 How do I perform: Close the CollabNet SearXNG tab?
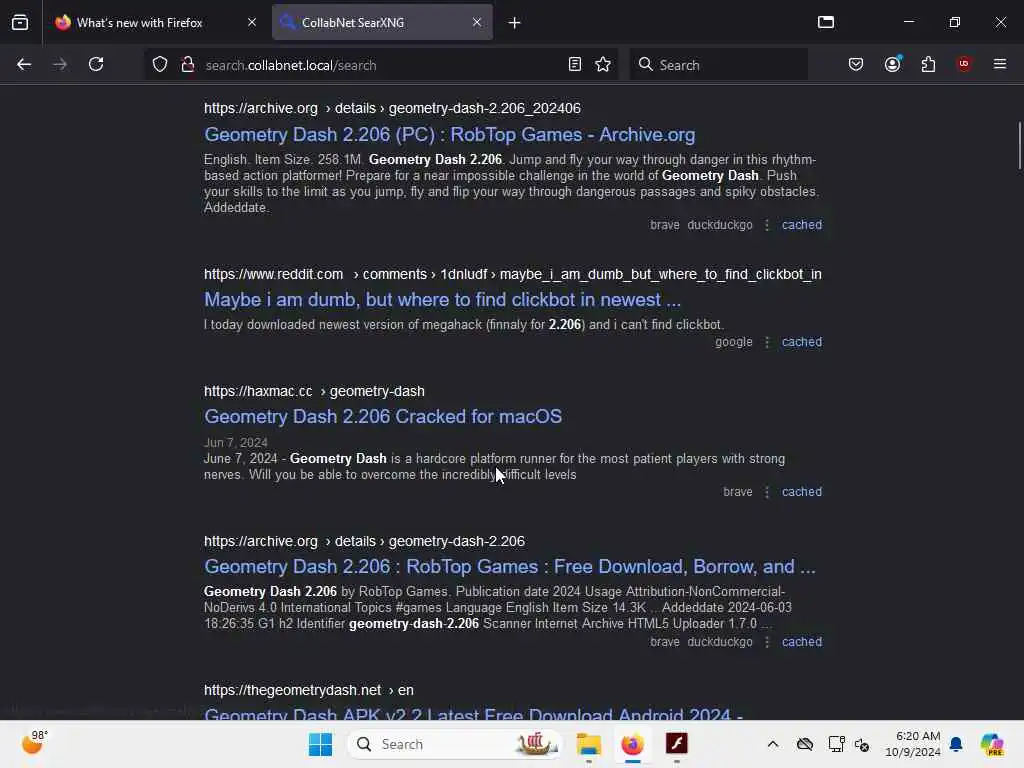477,22
